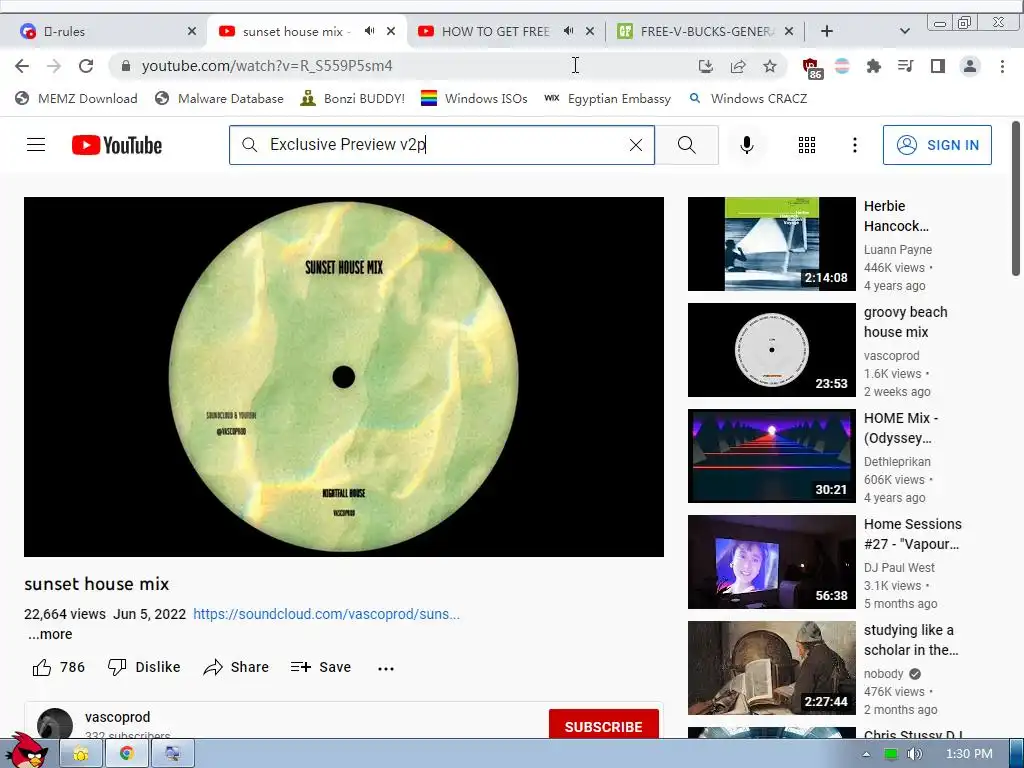Expand description with ...more
Viewport: 1024px width, 768px height.
pyautogui.click(x=50, y=634)
